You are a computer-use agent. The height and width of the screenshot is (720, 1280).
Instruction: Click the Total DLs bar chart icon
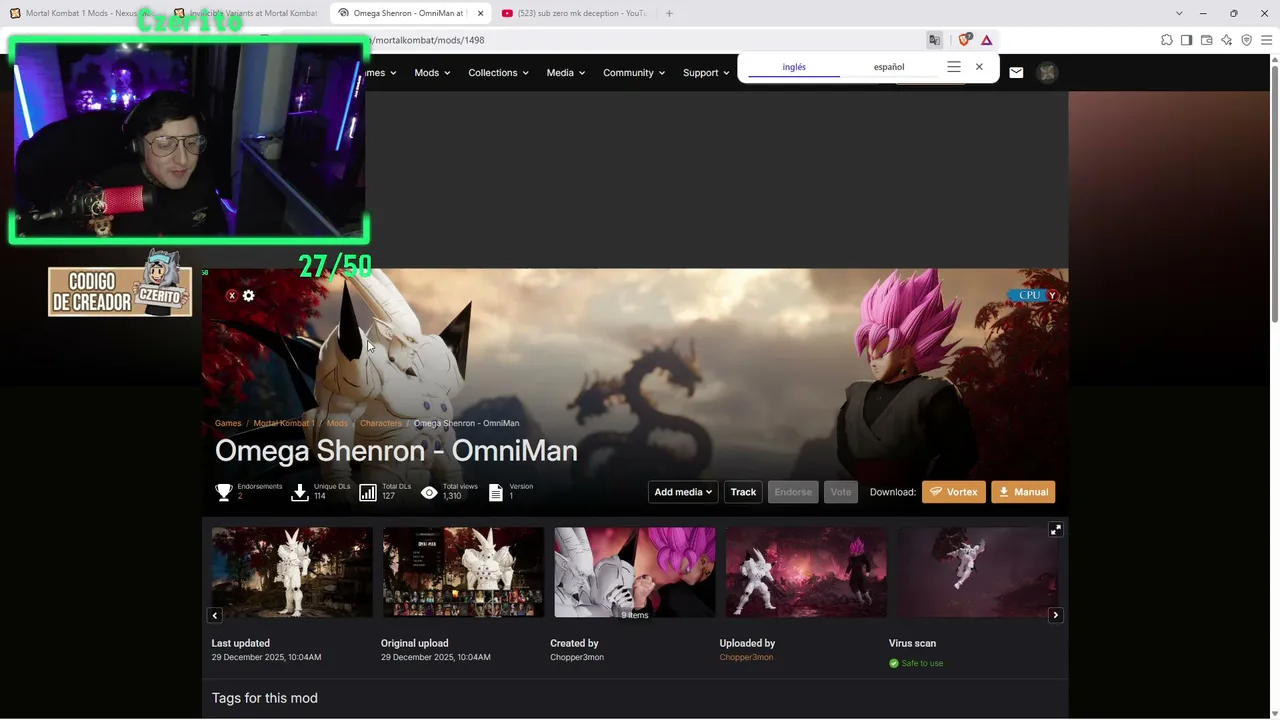point(368,492)
